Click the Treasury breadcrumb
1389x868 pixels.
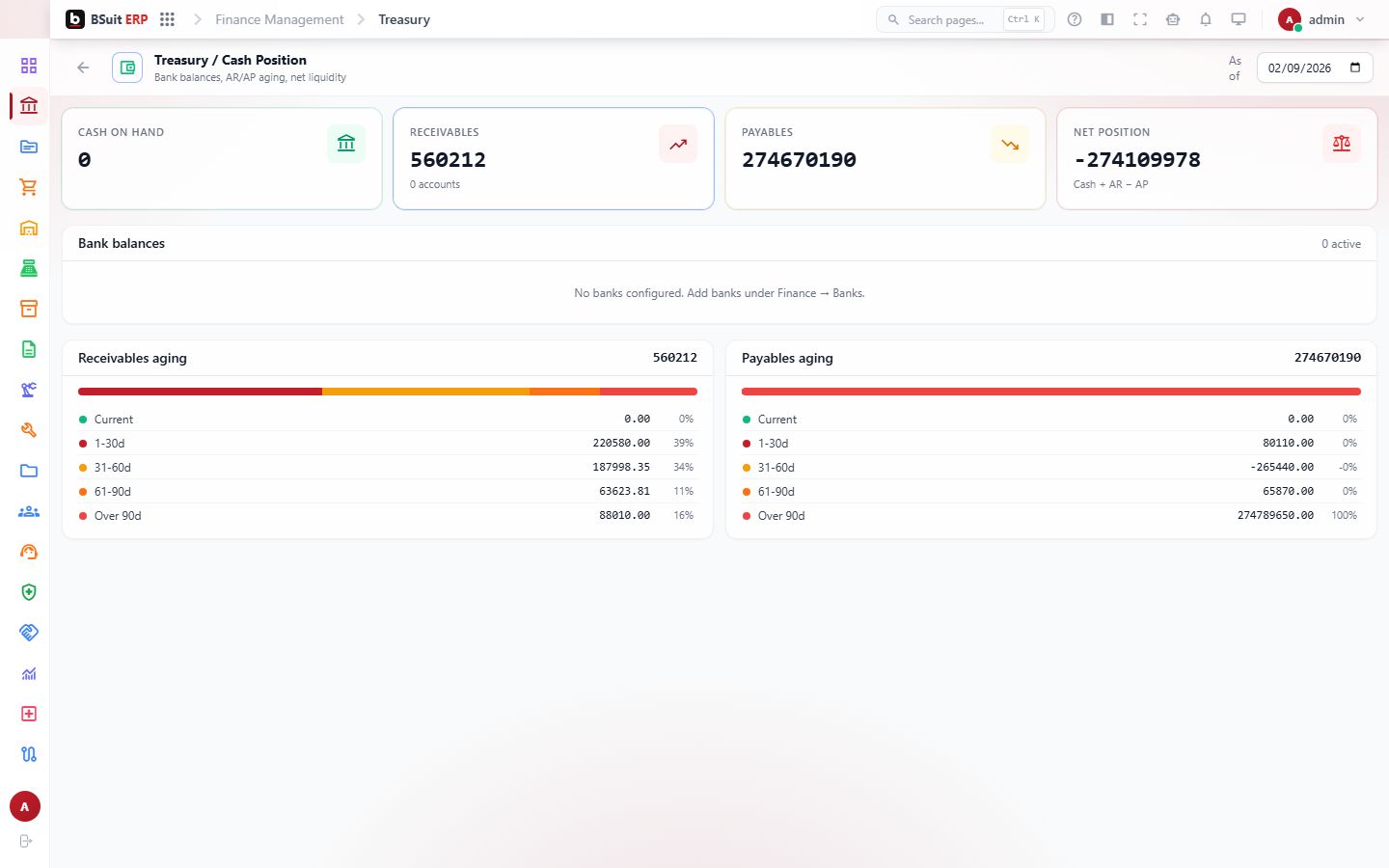coord(404,19)
